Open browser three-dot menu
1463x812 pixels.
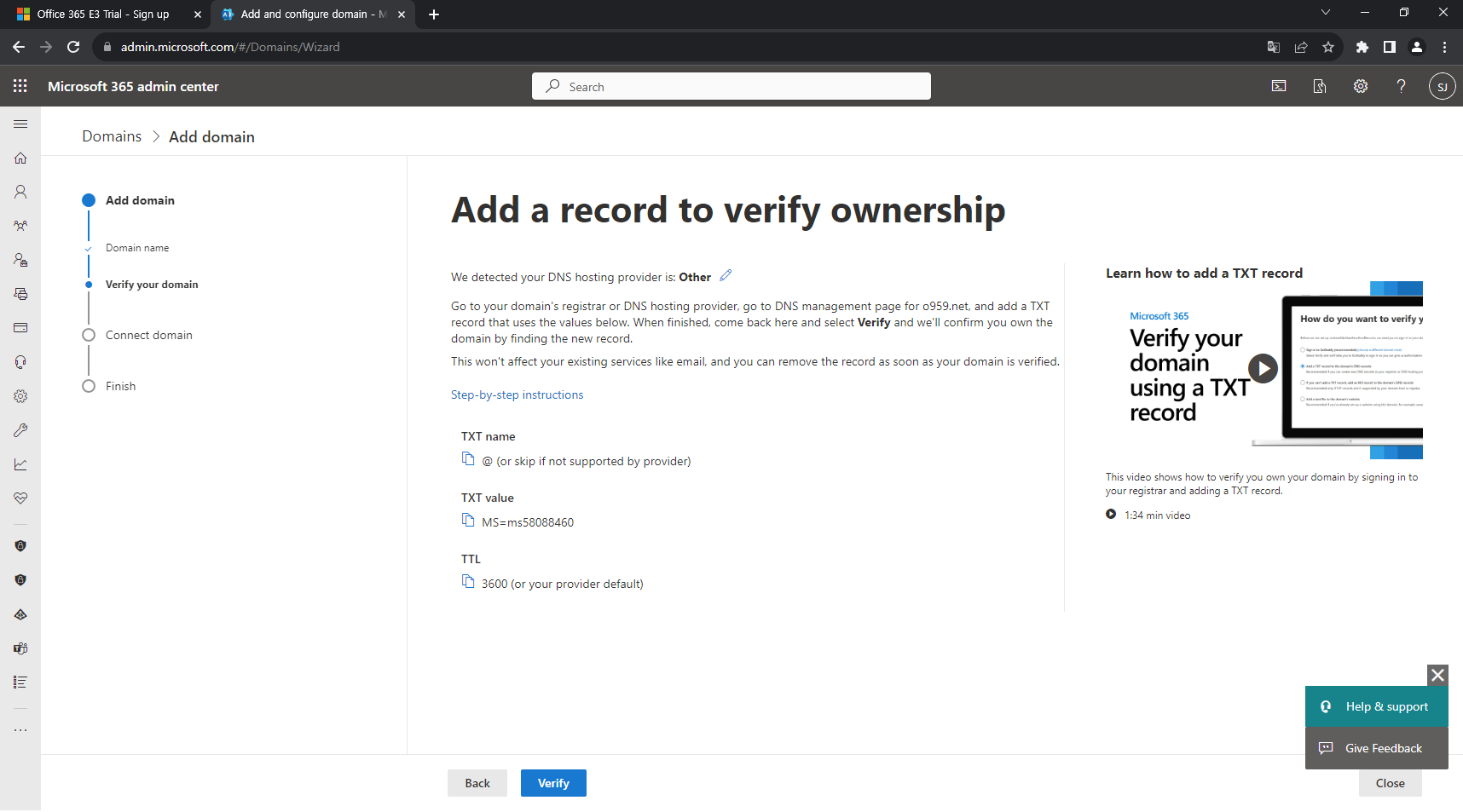tap(1444, 47)
